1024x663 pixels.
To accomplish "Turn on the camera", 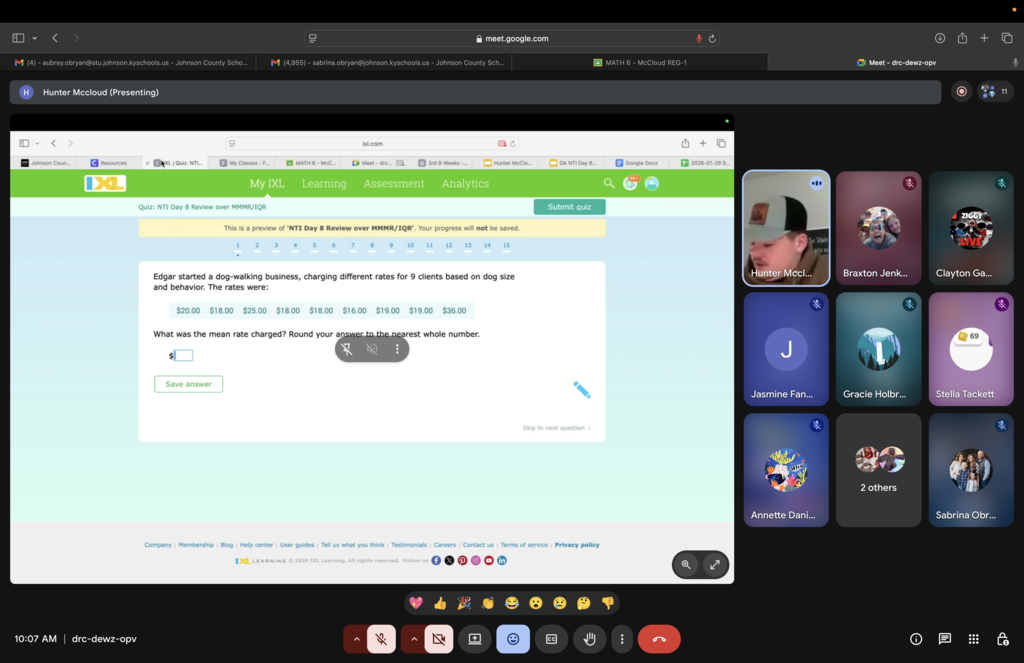I will click(439, 639).
